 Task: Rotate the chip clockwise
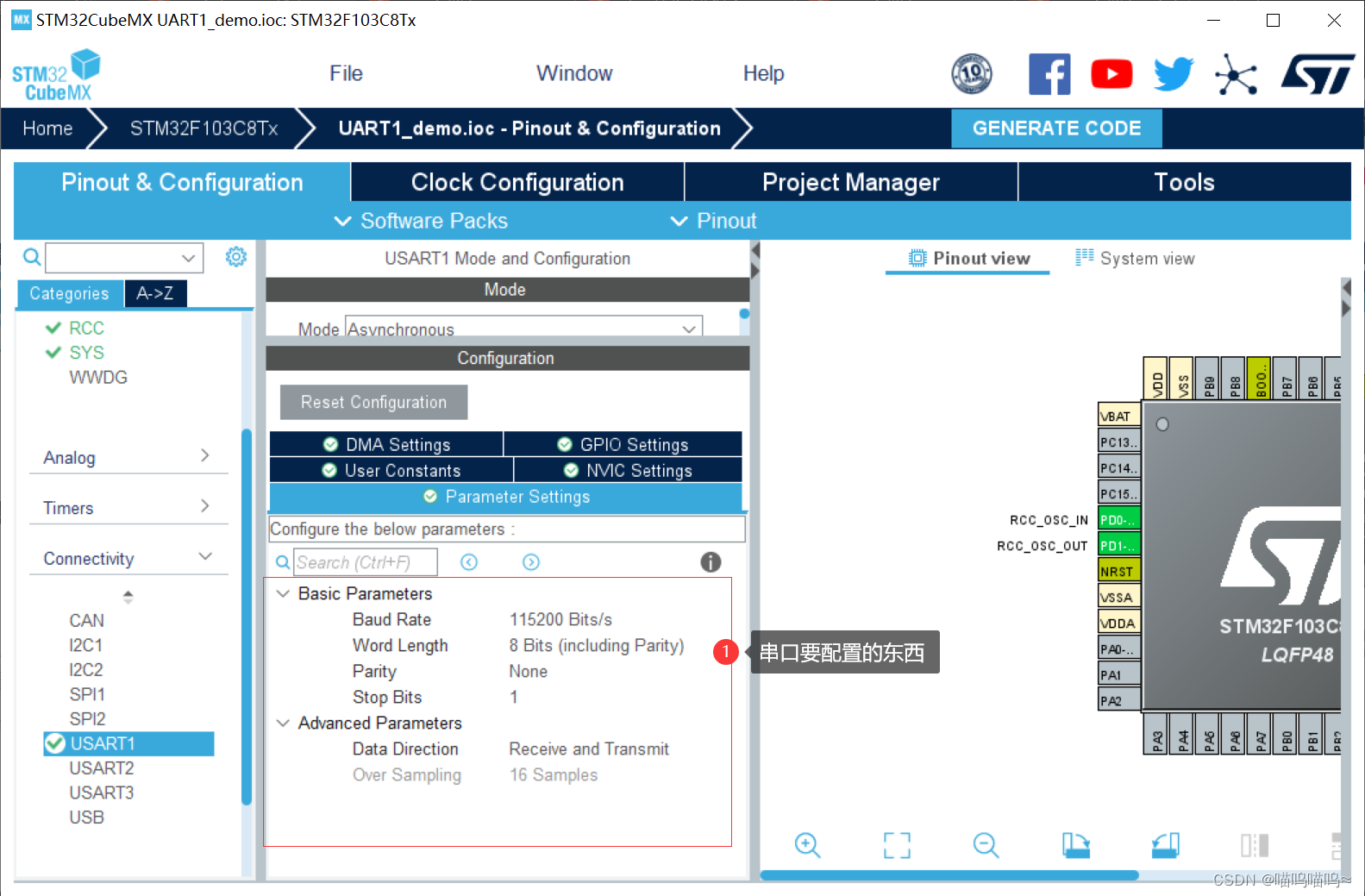1075,845
